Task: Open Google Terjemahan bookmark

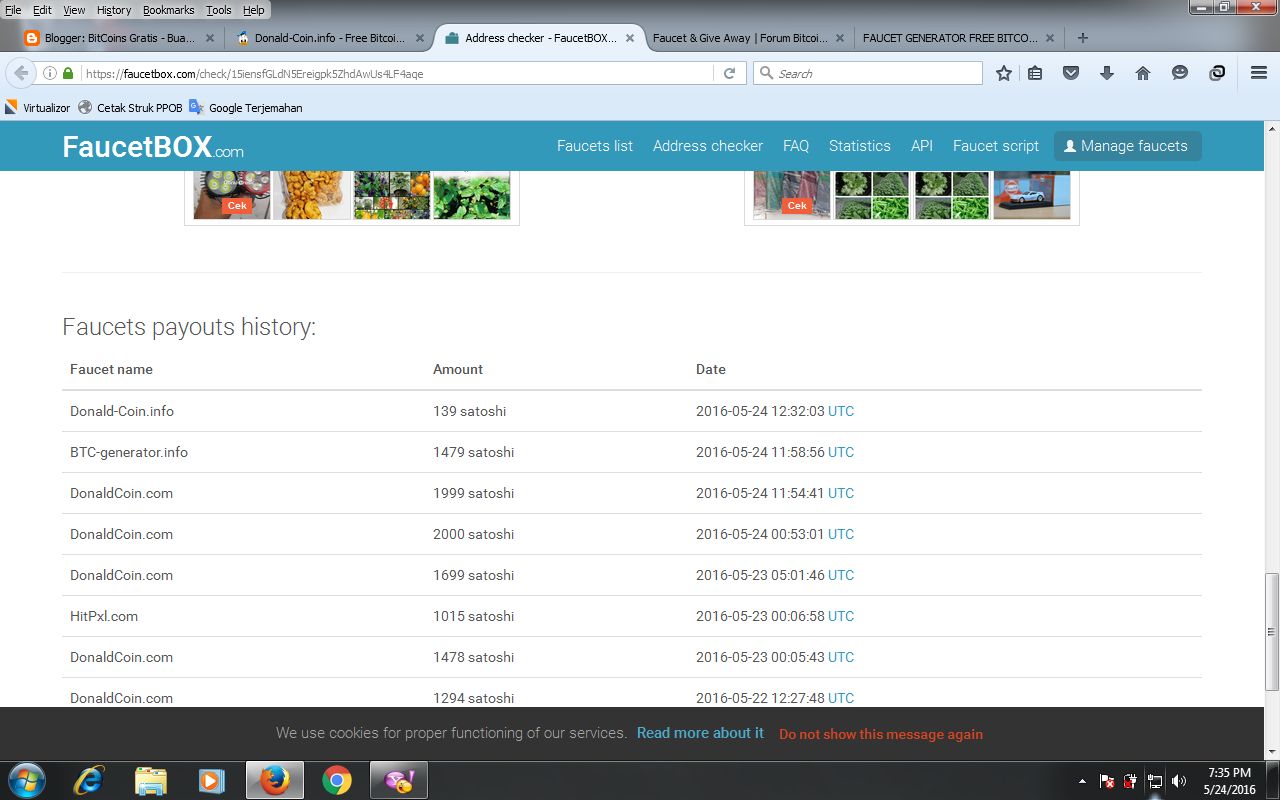Action: pyautogui.click(x=245, y=107)
